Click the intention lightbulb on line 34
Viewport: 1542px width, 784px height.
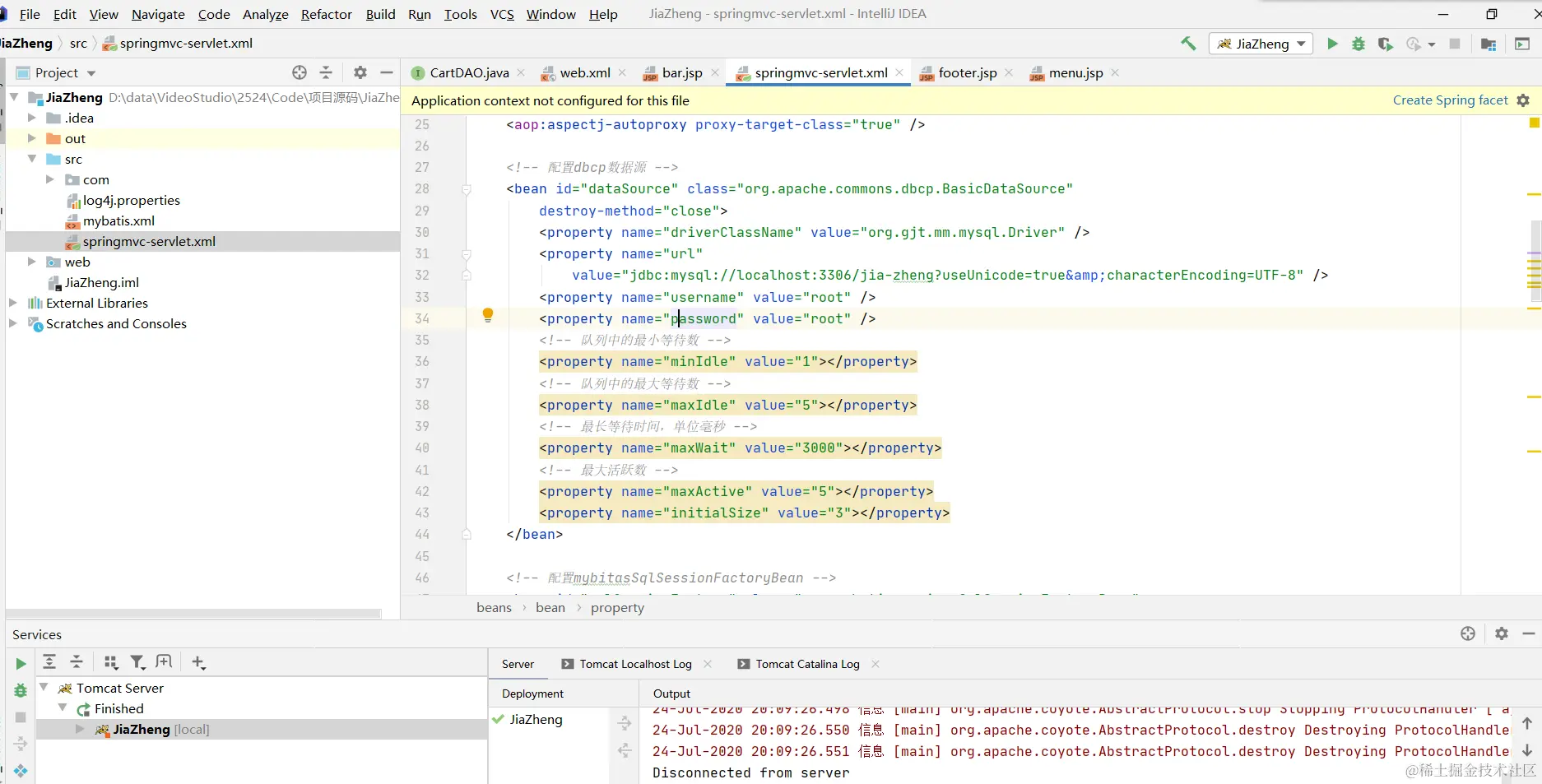pyautogui.click(x=488, y=315)
